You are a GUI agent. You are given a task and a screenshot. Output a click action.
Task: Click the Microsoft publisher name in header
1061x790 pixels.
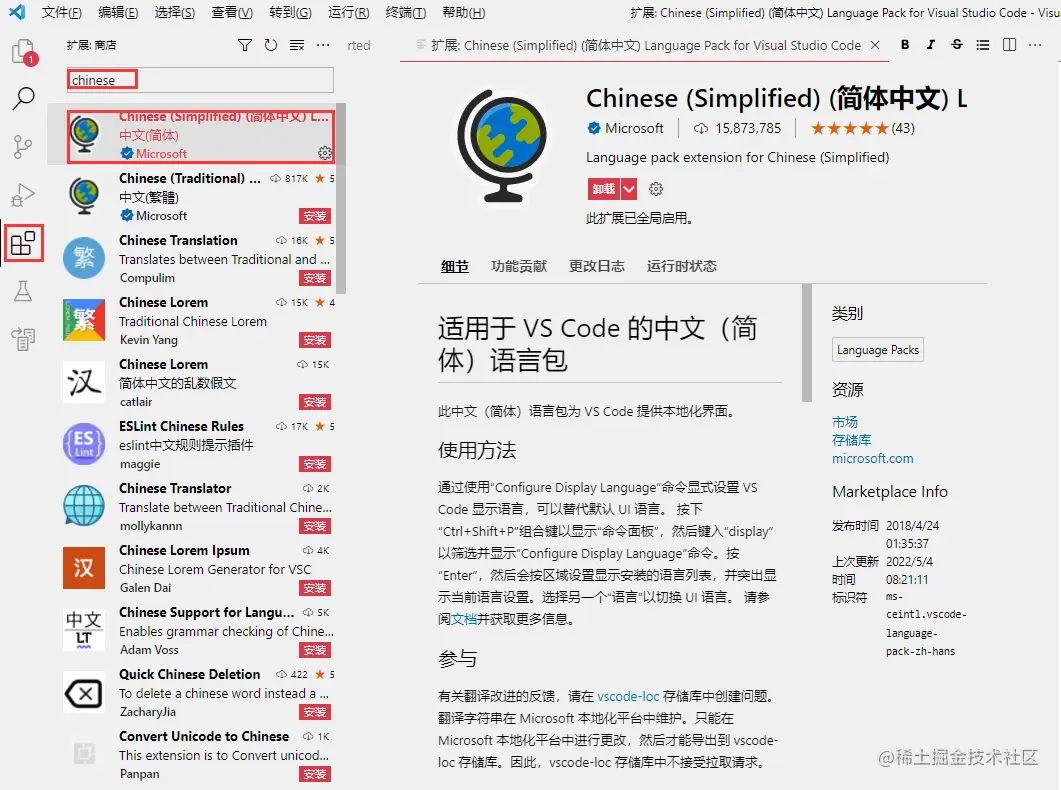(634, 128)
